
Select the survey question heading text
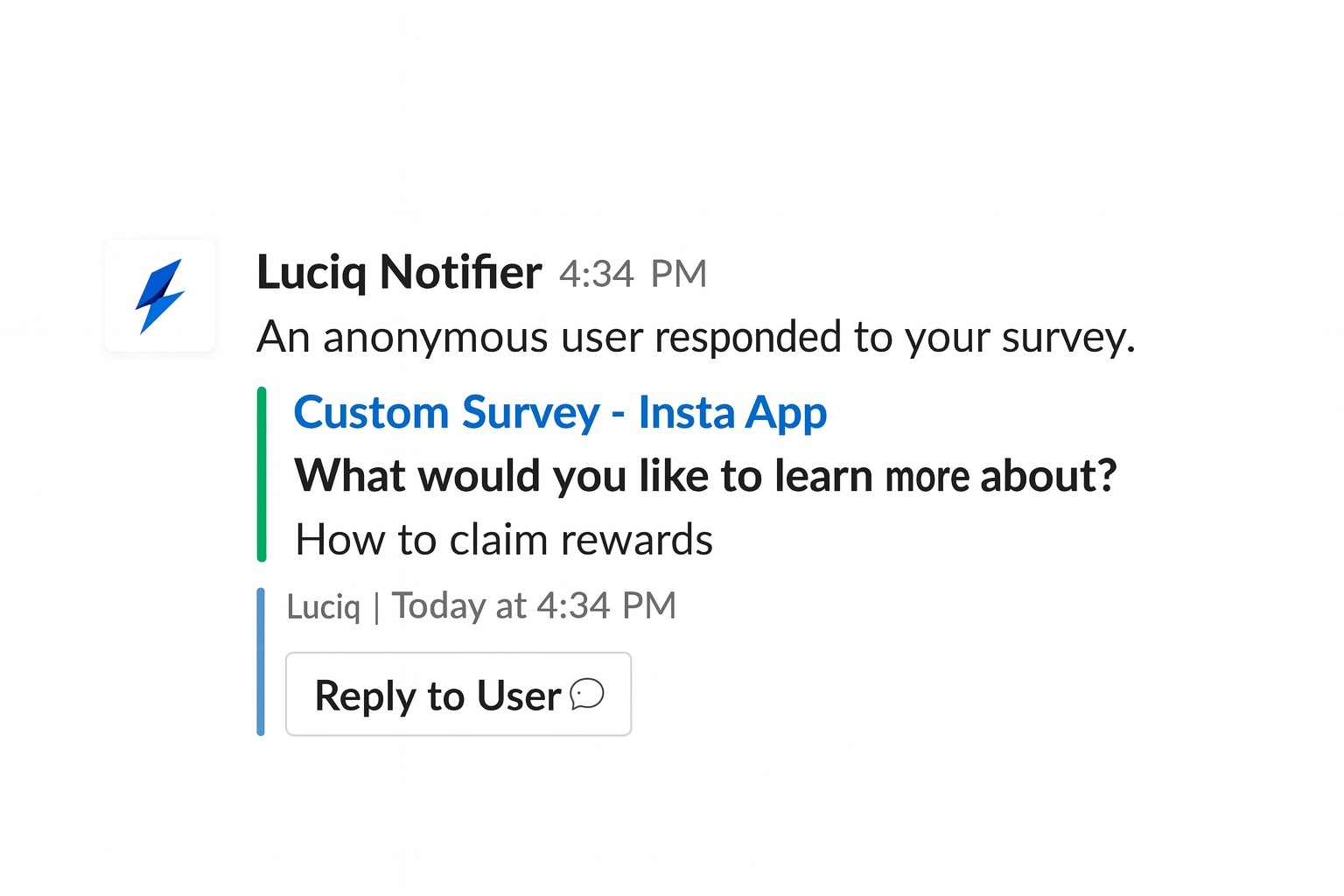[x=705, y=476]
